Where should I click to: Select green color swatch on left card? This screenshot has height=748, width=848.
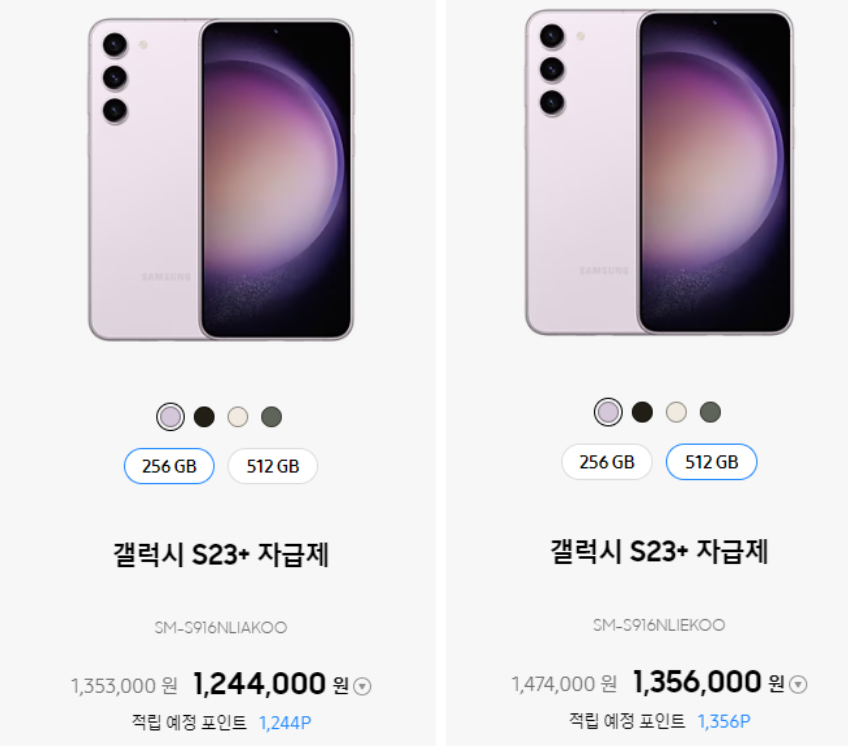271,417
